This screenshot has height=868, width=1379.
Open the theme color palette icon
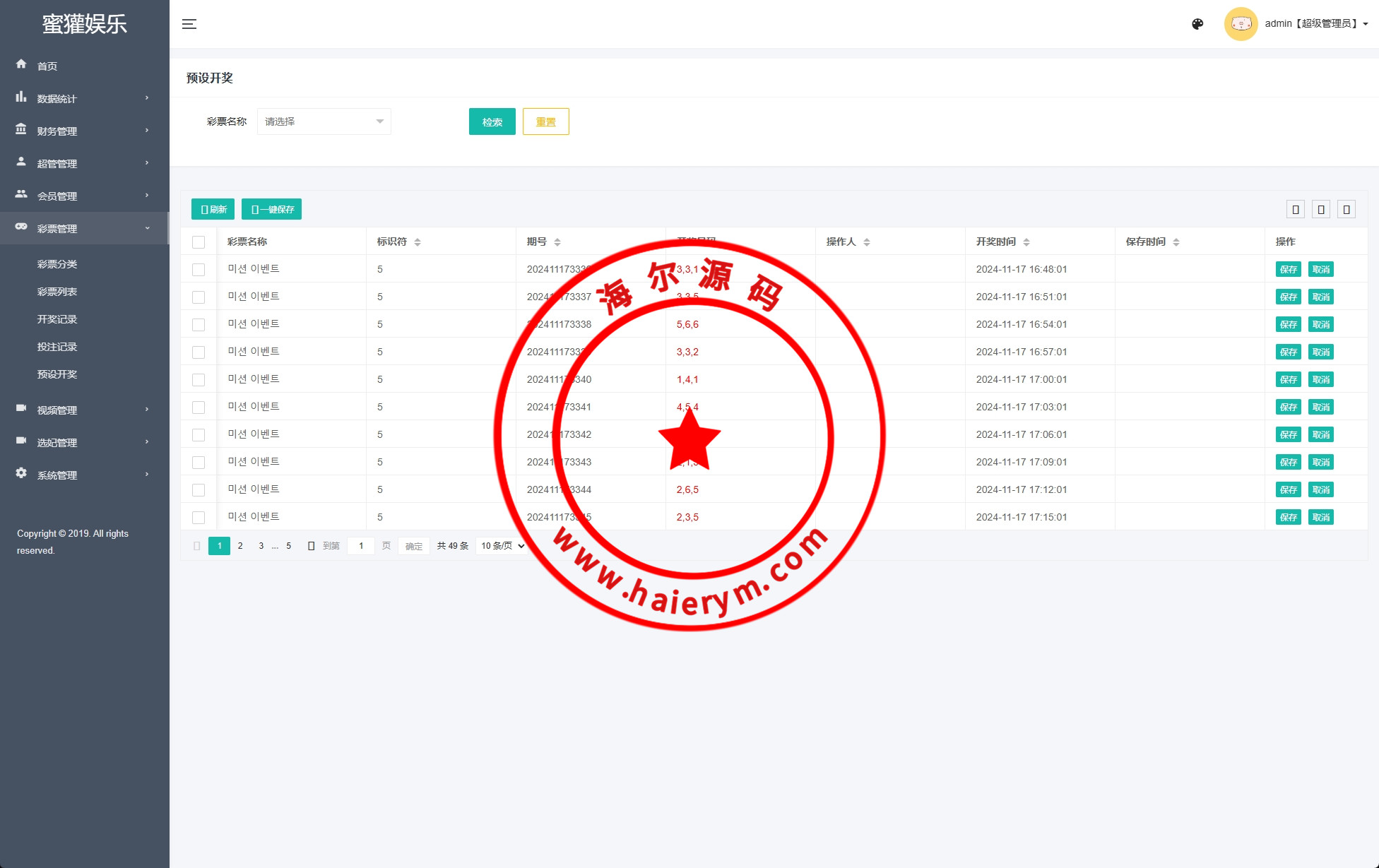[1197, 24]
